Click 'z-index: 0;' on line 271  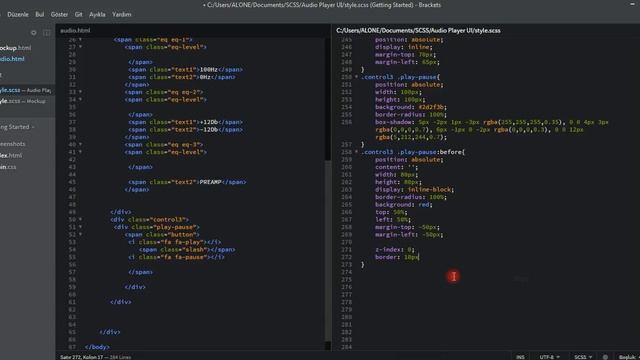click(x=395, y=249)
